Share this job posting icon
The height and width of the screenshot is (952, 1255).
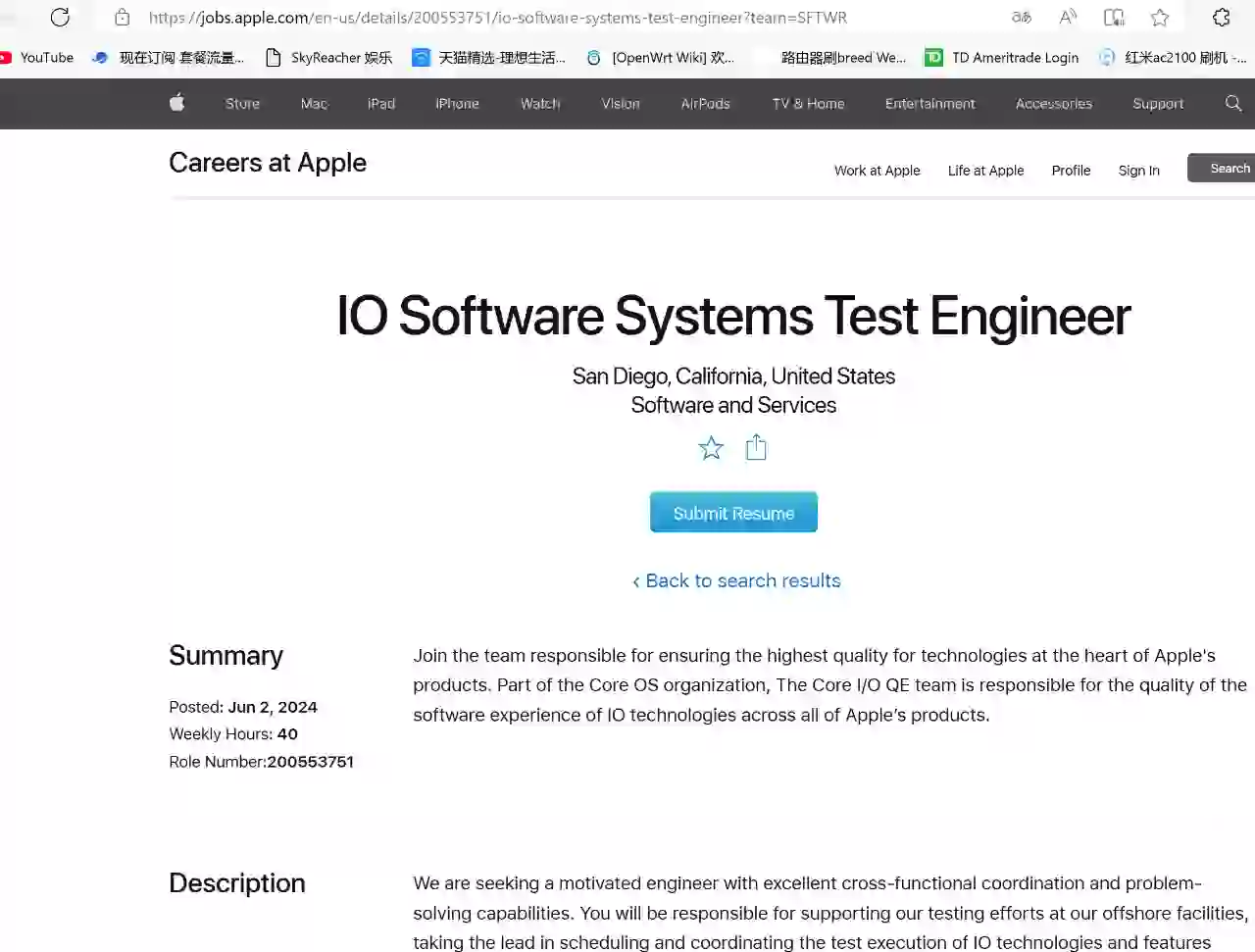(x=756, y=448)
